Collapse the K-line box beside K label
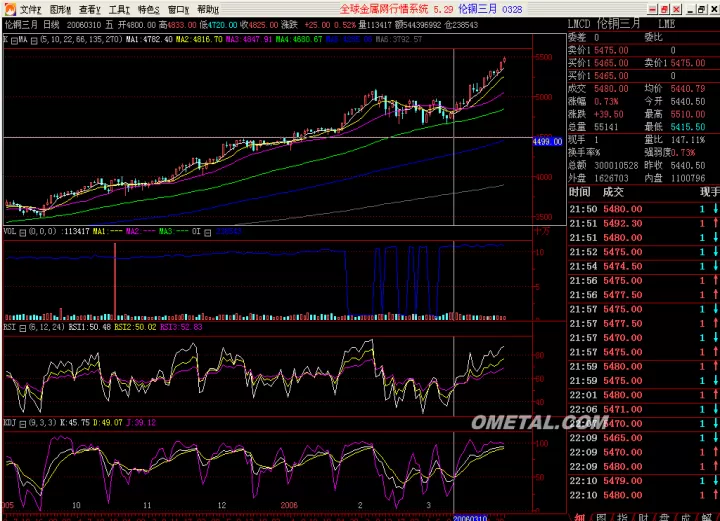Screen dimensions: 720x521 [14, 40]
